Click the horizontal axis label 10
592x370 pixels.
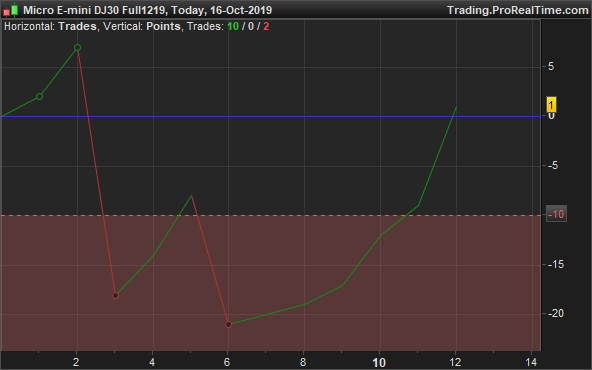(x=379, y=362)
